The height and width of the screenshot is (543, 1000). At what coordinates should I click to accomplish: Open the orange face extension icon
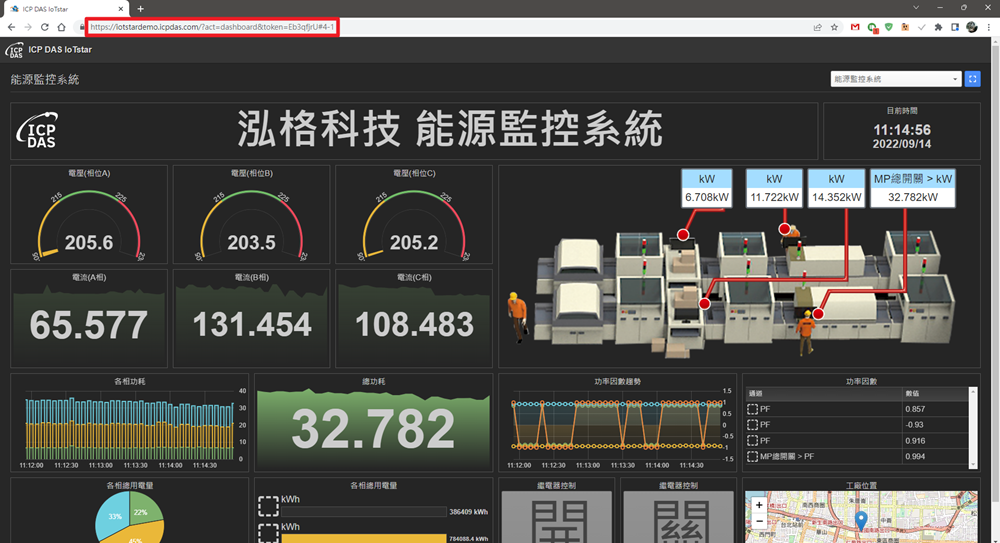pos(905,27)
